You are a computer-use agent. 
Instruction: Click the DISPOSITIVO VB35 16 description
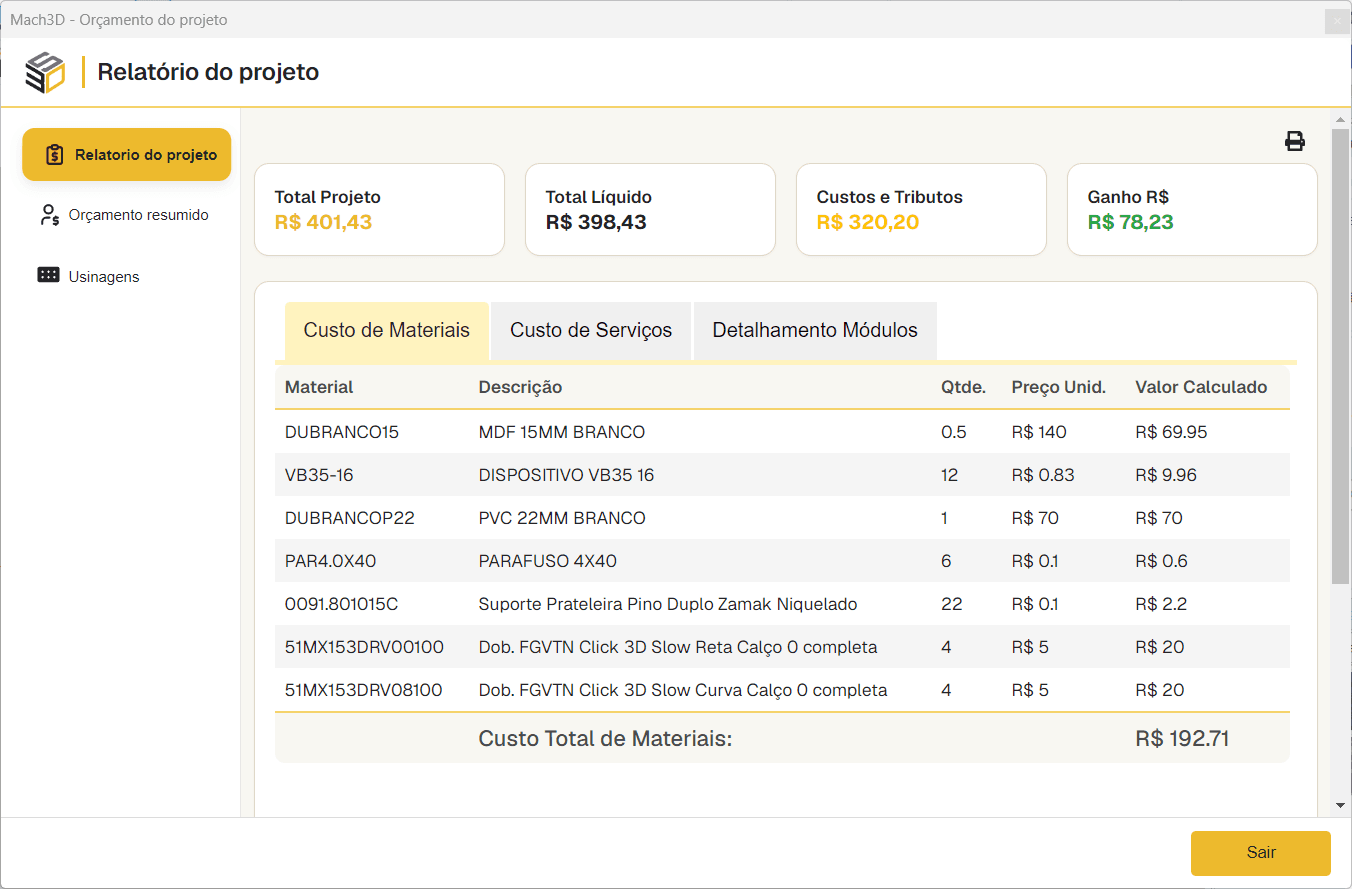567,475
